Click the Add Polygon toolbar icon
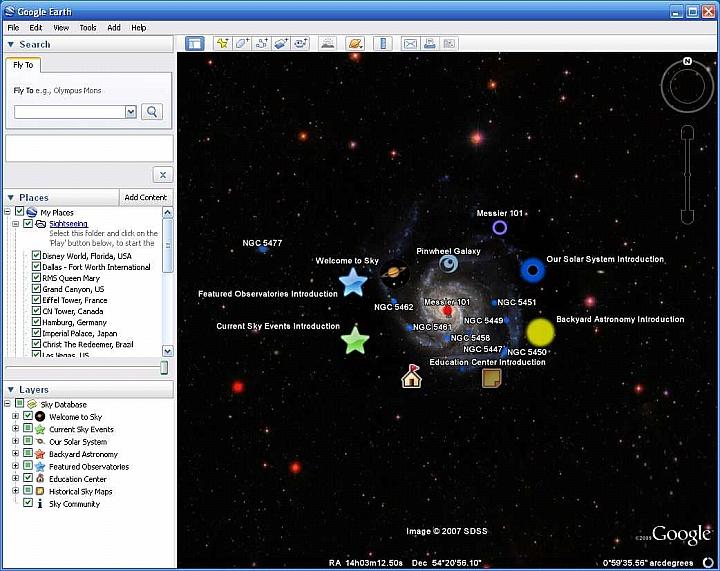The image size is (720, 571). point(242,44)
